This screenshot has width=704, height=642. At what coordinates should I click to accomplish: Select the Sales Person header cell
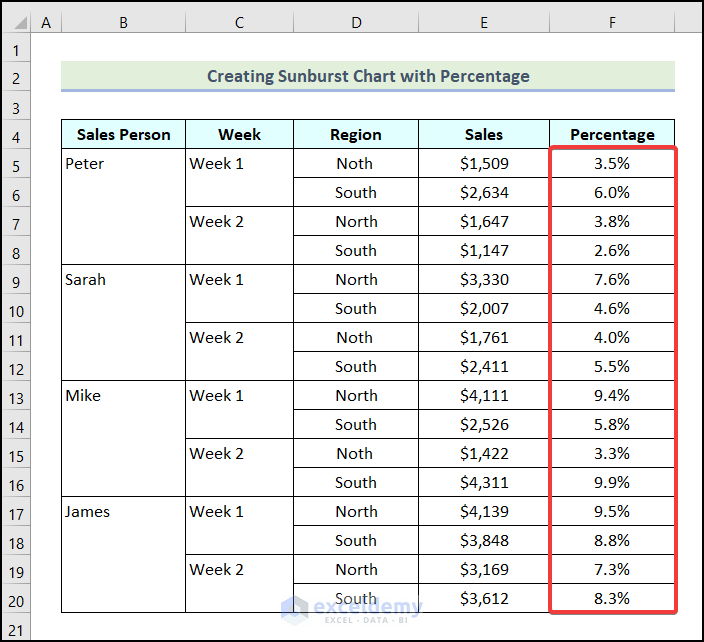coord(123,134)
